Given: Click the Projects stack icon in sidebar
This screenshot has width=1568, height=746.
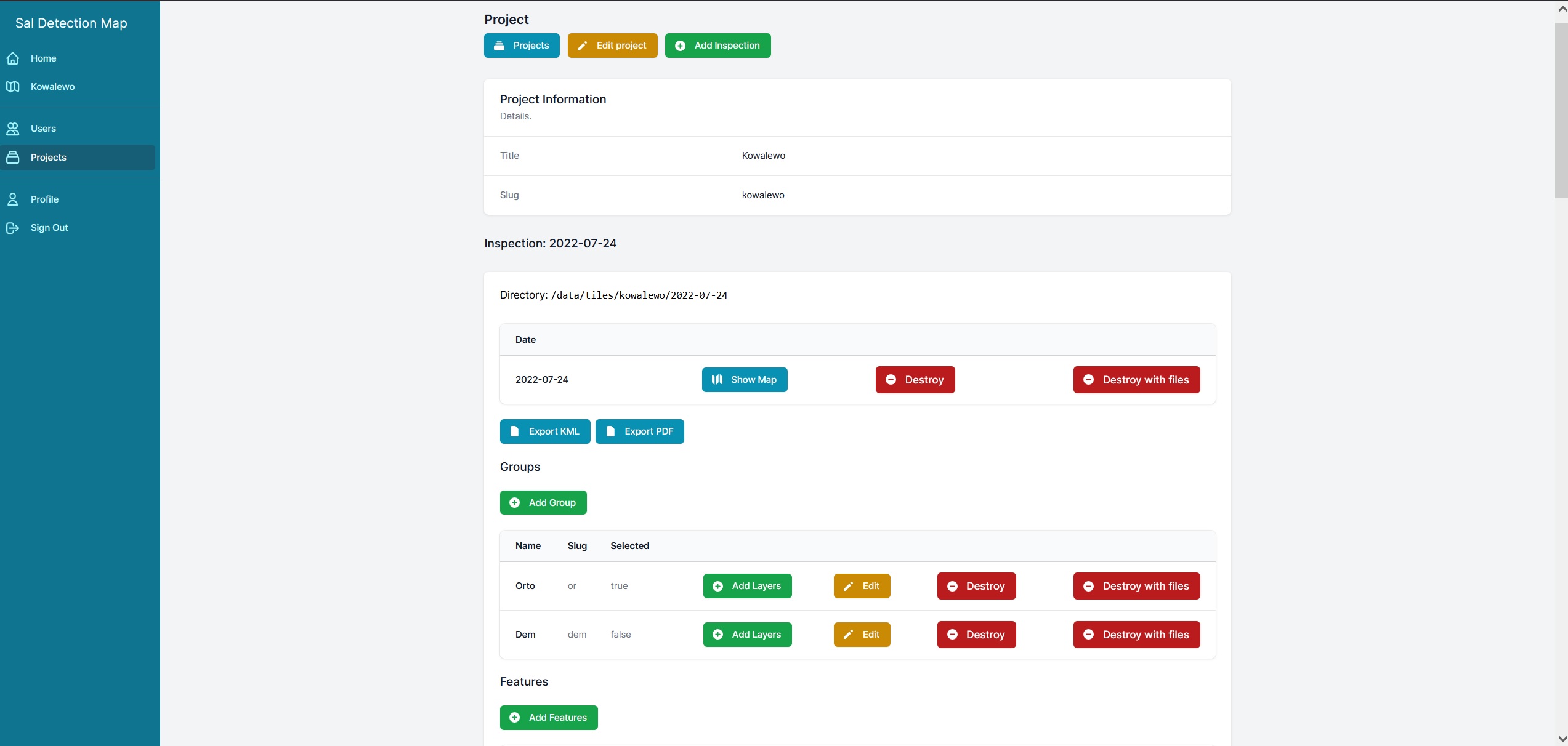Looking at the screenshot, I should (13, 158).
